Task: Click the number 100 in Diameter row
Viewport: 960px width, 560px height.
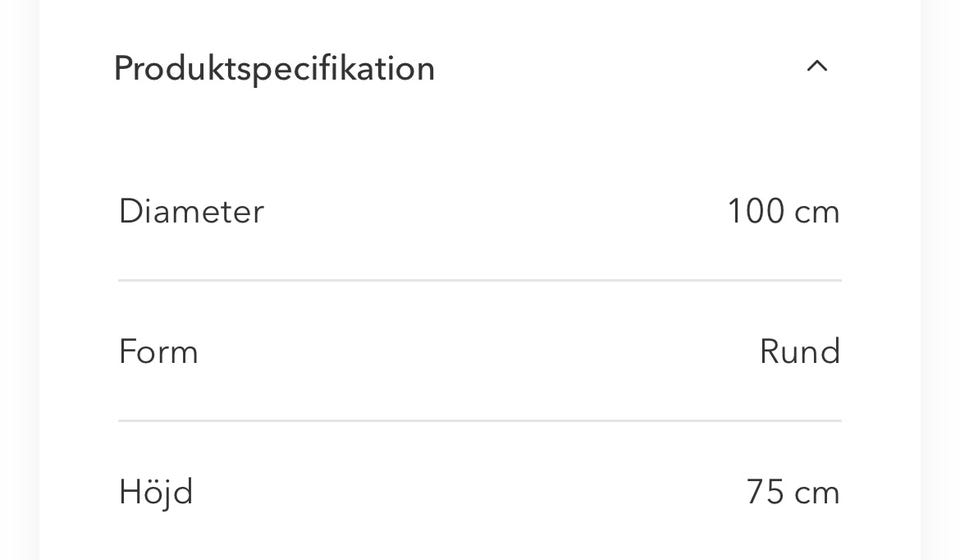Action: pos(755,212)
